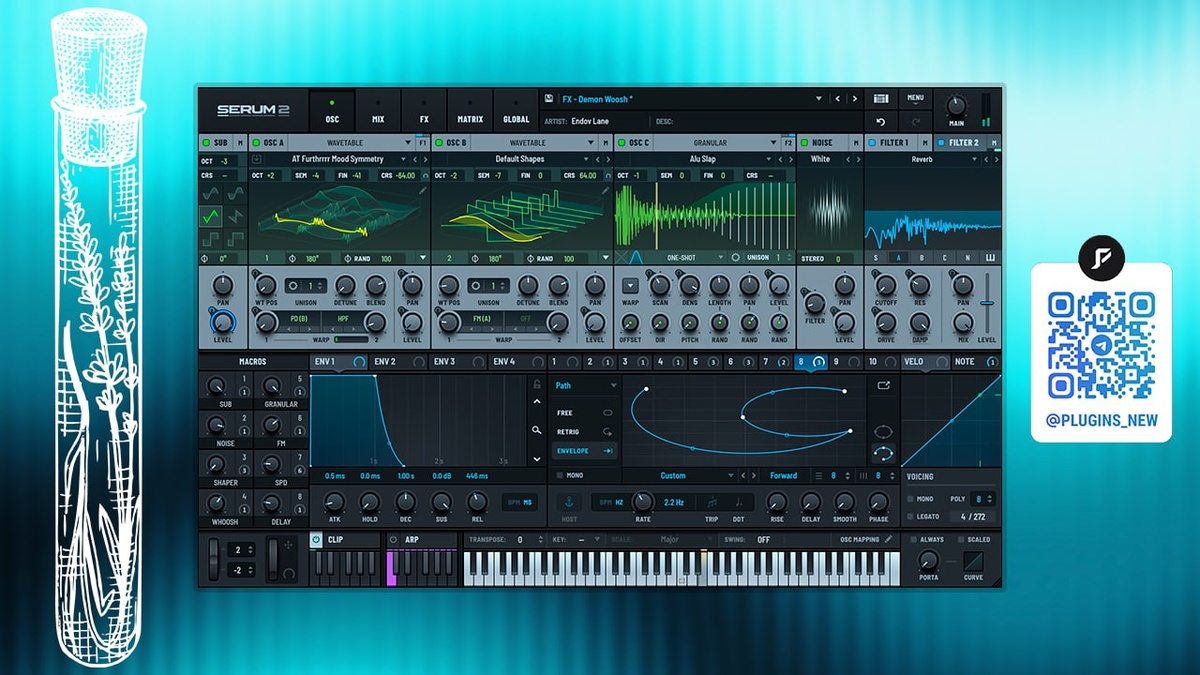The height and width of the screenshot is (675, 1200).
Task: Edit OSC A wavetable with pencil icon
Action: [423, 190]
